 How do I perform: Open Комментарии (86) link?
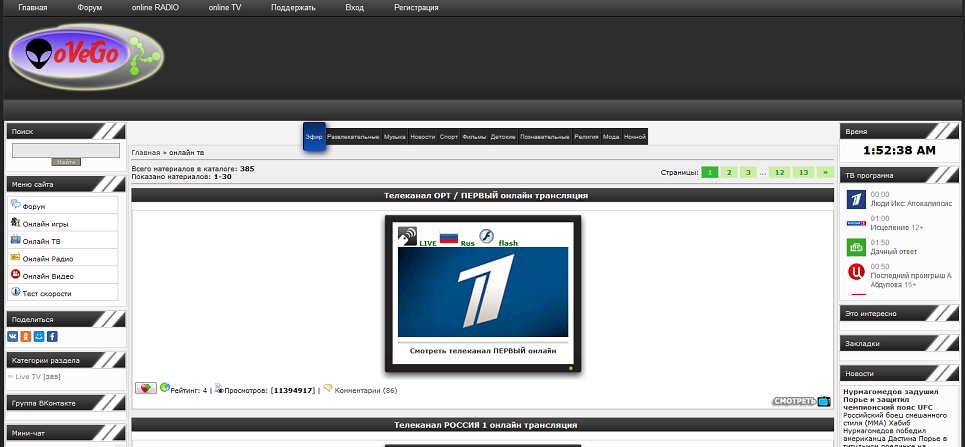(x=366, y=390)
